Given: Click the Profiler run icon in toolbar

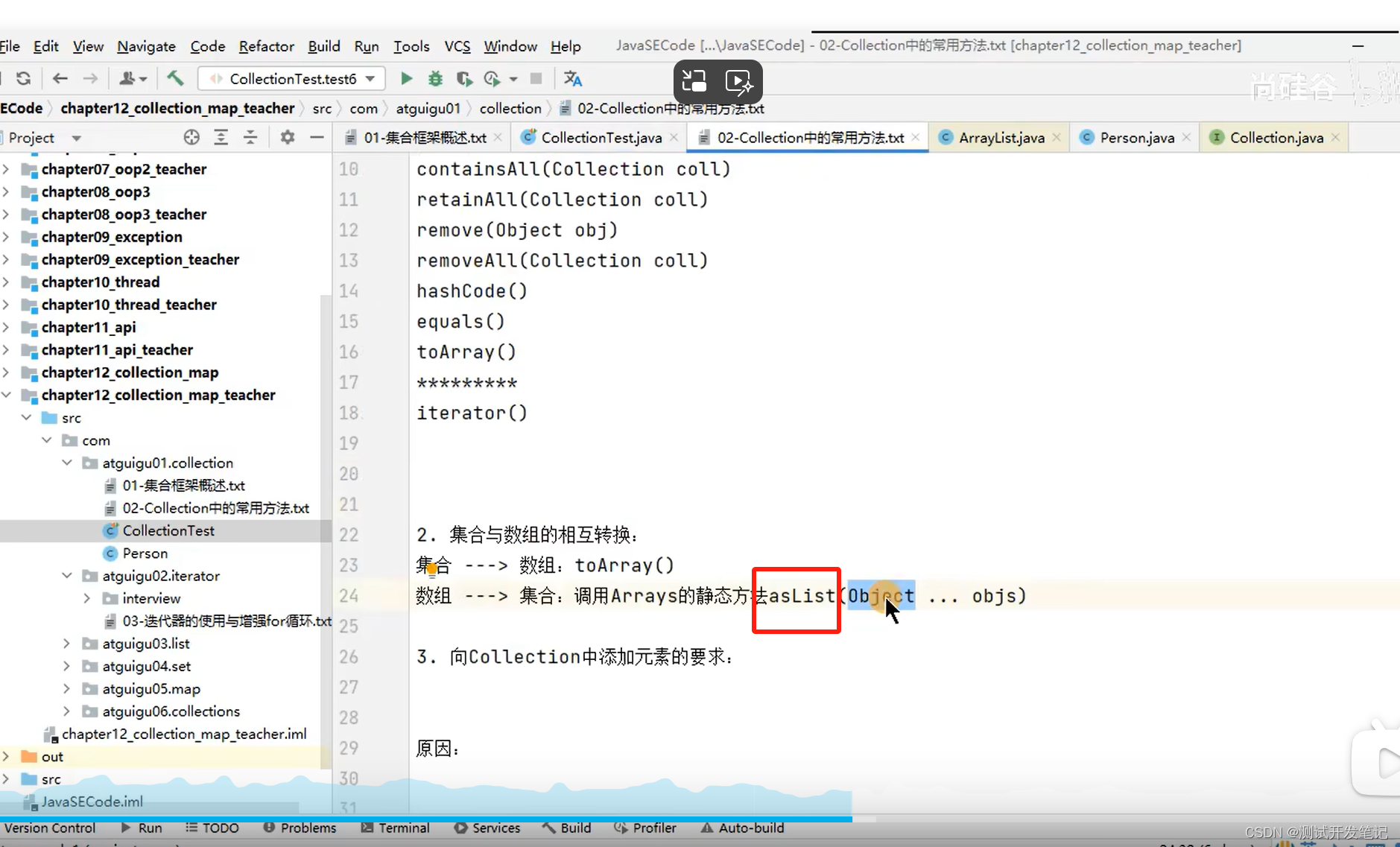Looking at the screenshot, I should (x=492, y=78).
